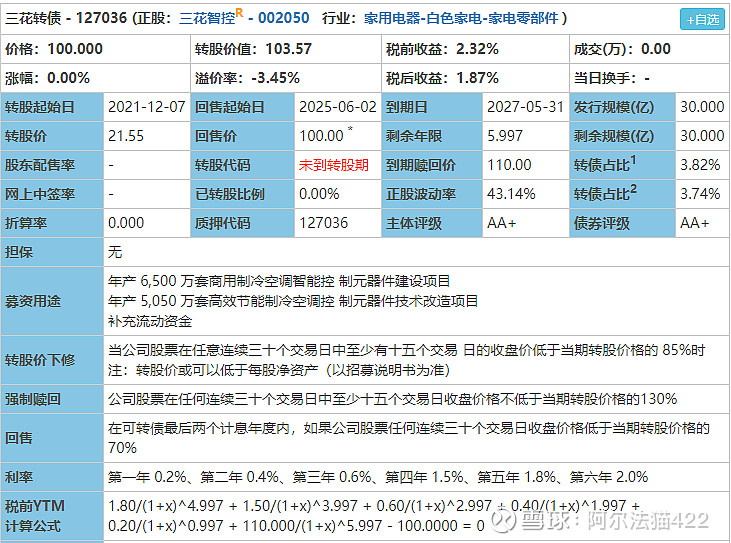
Task: Select the 溢价率 value -3.45%
Action: [x=276, y=78]
